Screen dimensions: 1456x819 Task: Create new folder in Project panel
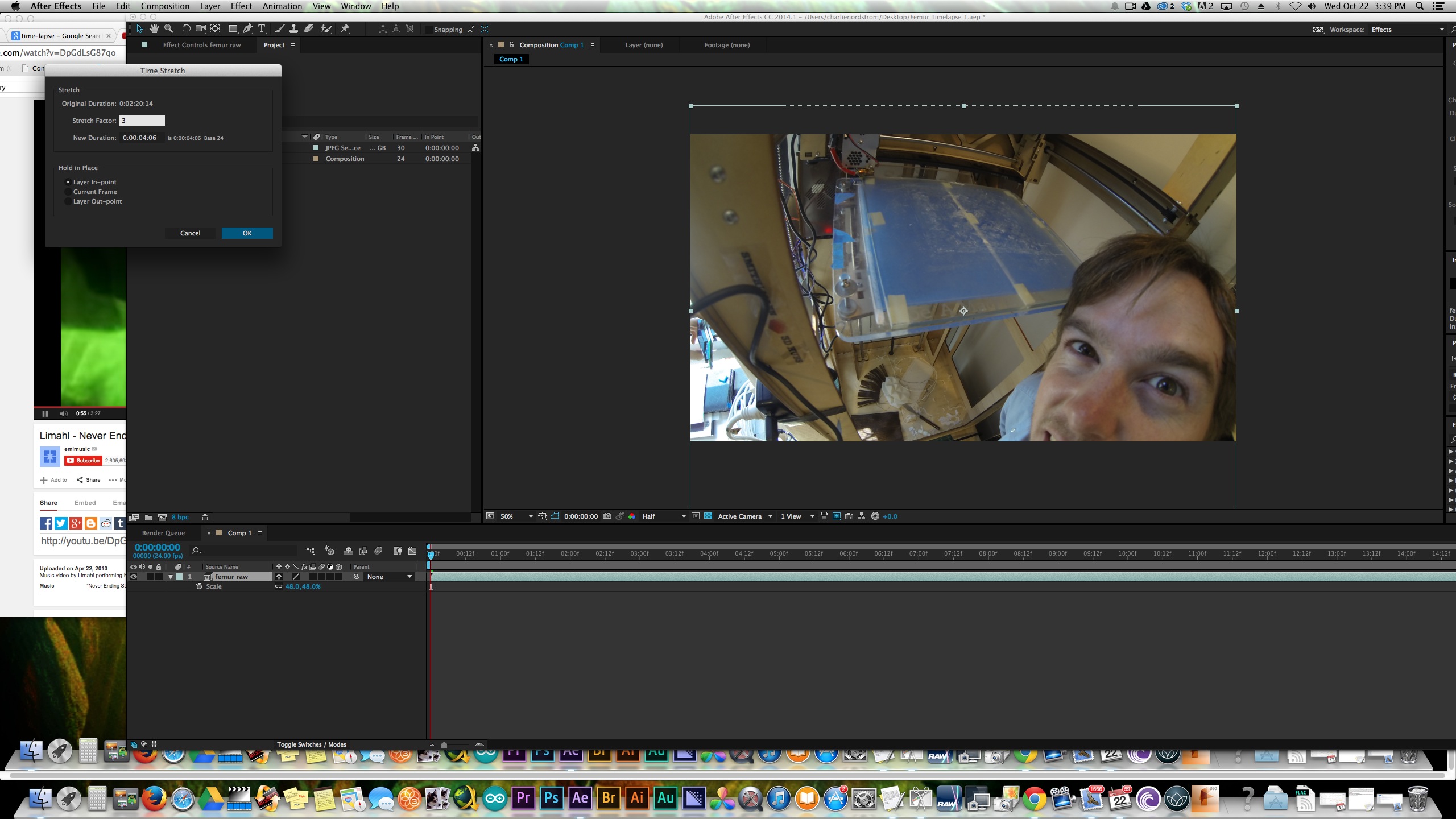click(x=148, y=518)
